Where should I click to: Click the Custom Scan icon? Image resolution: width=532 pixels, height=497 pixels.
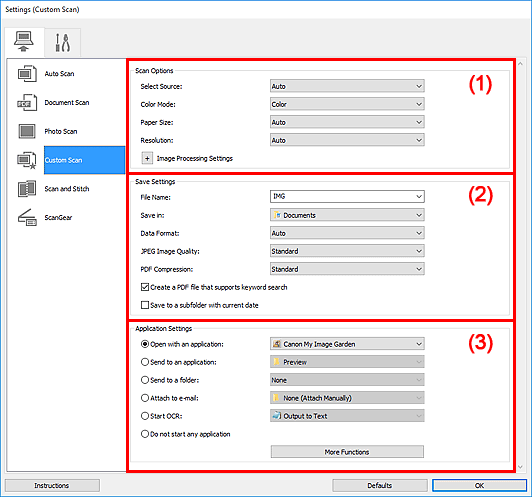point(27,160)
